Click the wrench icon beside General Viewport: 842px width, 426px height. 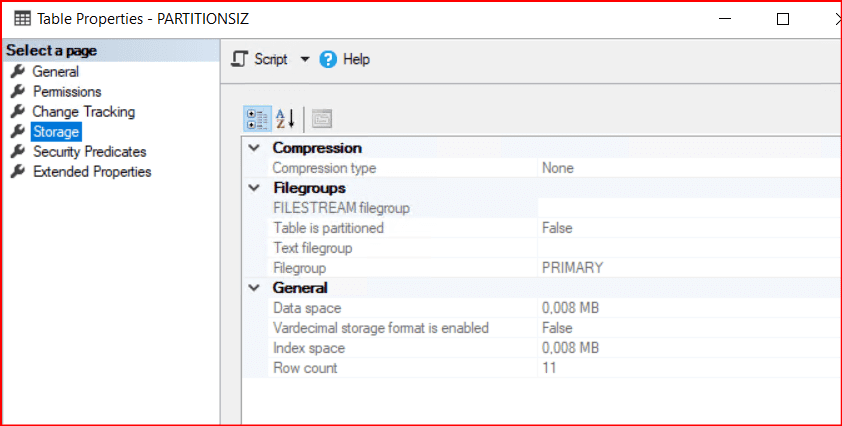point(17,72)
